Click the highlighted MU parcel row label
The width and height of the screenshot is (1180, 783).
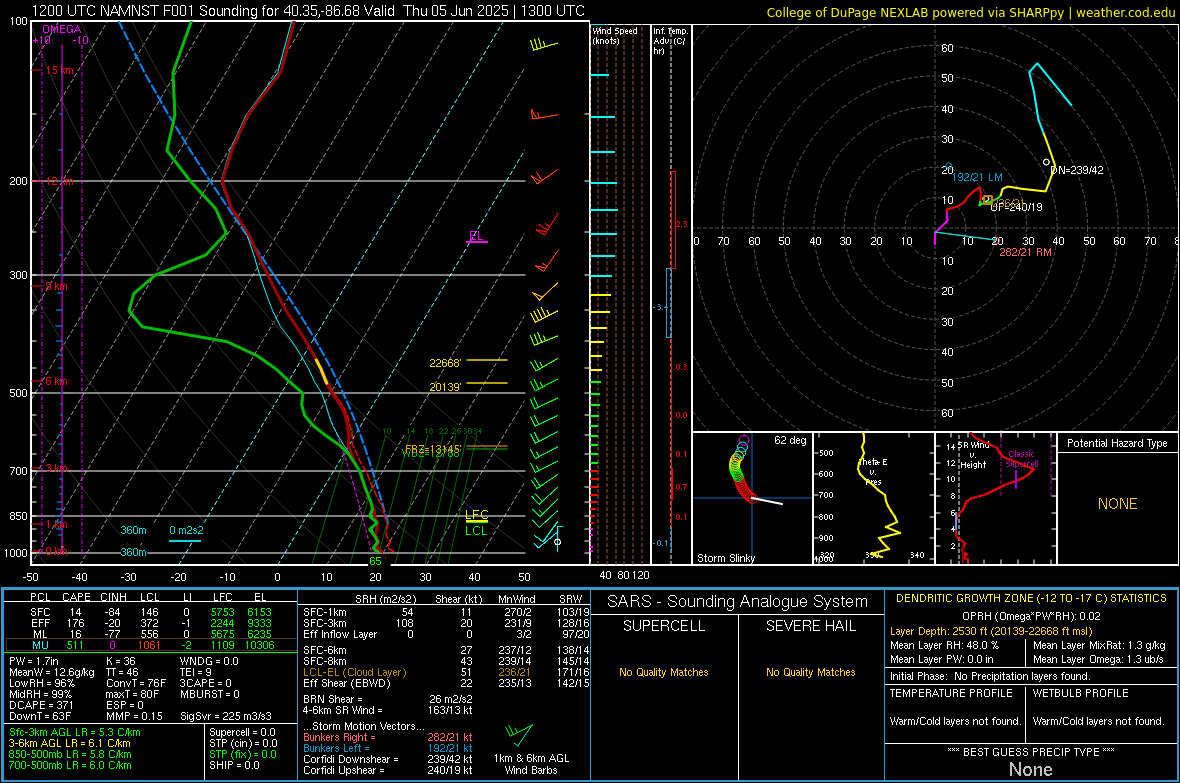coord(40,645)
